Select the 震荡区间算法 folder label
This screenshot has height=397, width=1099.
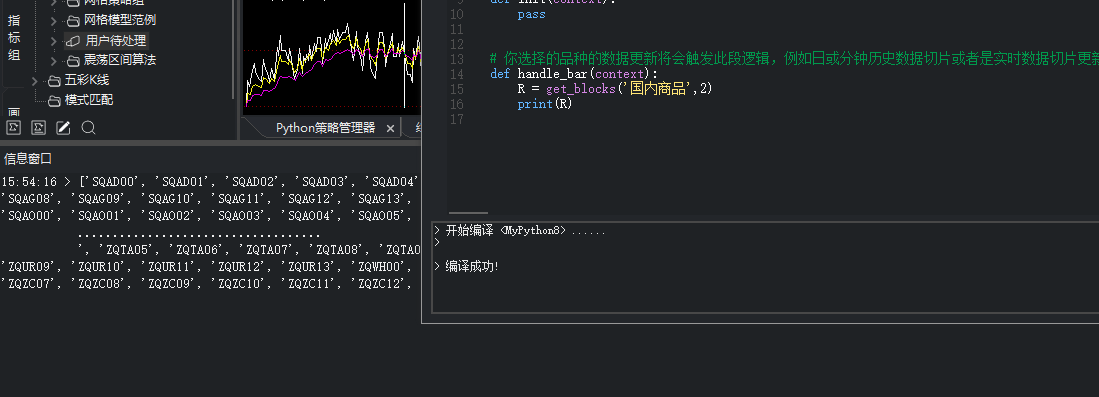click(x=120, y=60)
